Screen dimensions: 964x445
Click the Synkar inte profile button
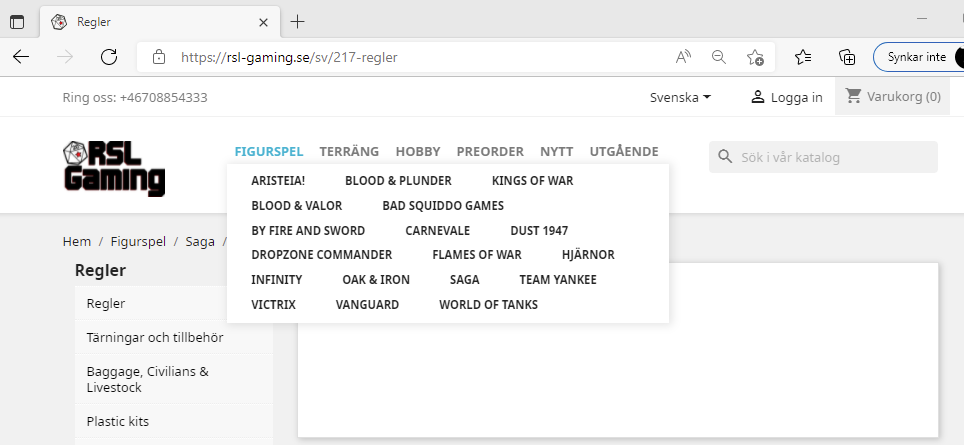click(919, 57)
